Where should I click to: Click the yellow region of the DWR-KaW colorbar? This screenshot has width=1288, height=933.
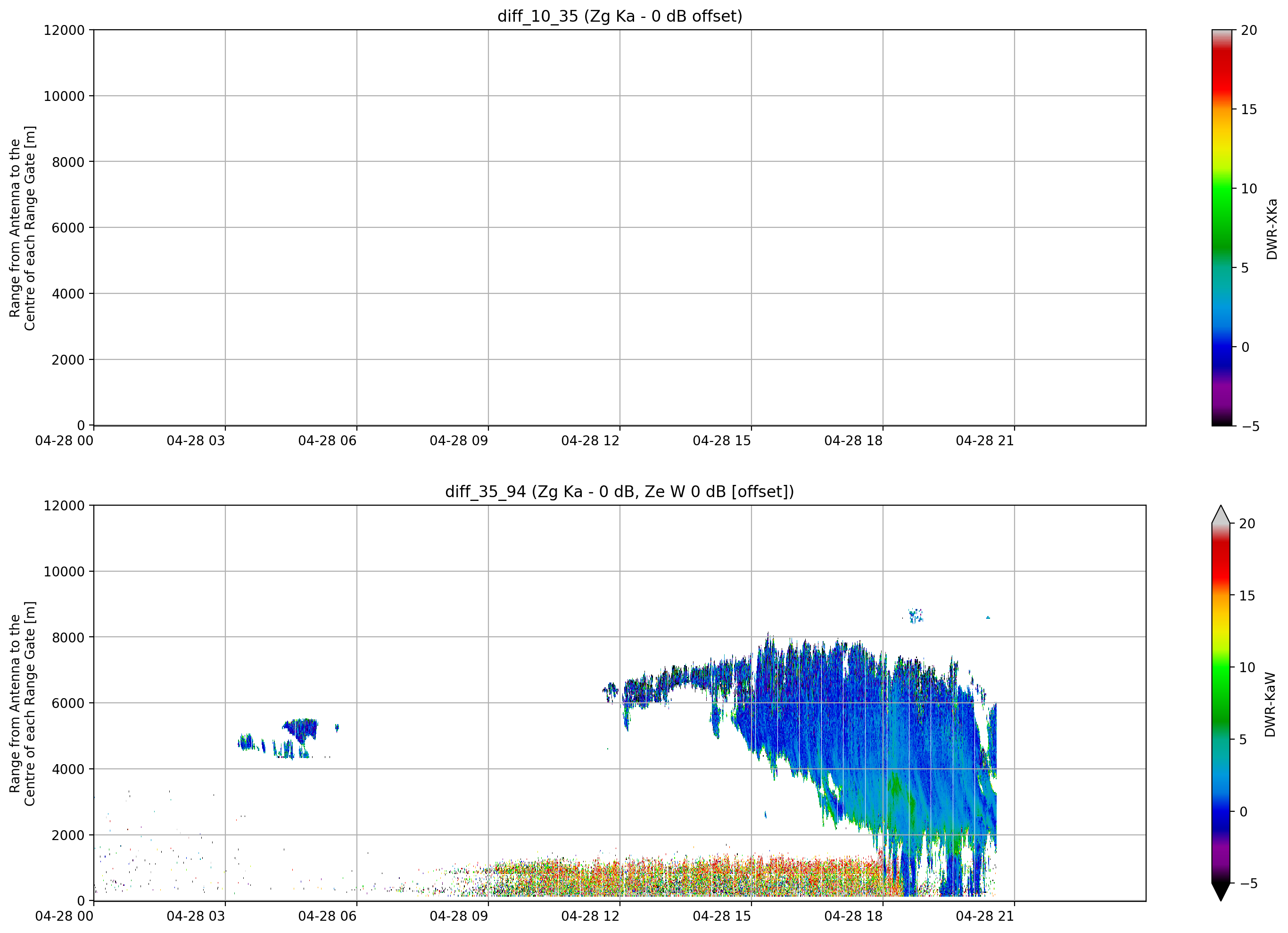(1221, 630)
